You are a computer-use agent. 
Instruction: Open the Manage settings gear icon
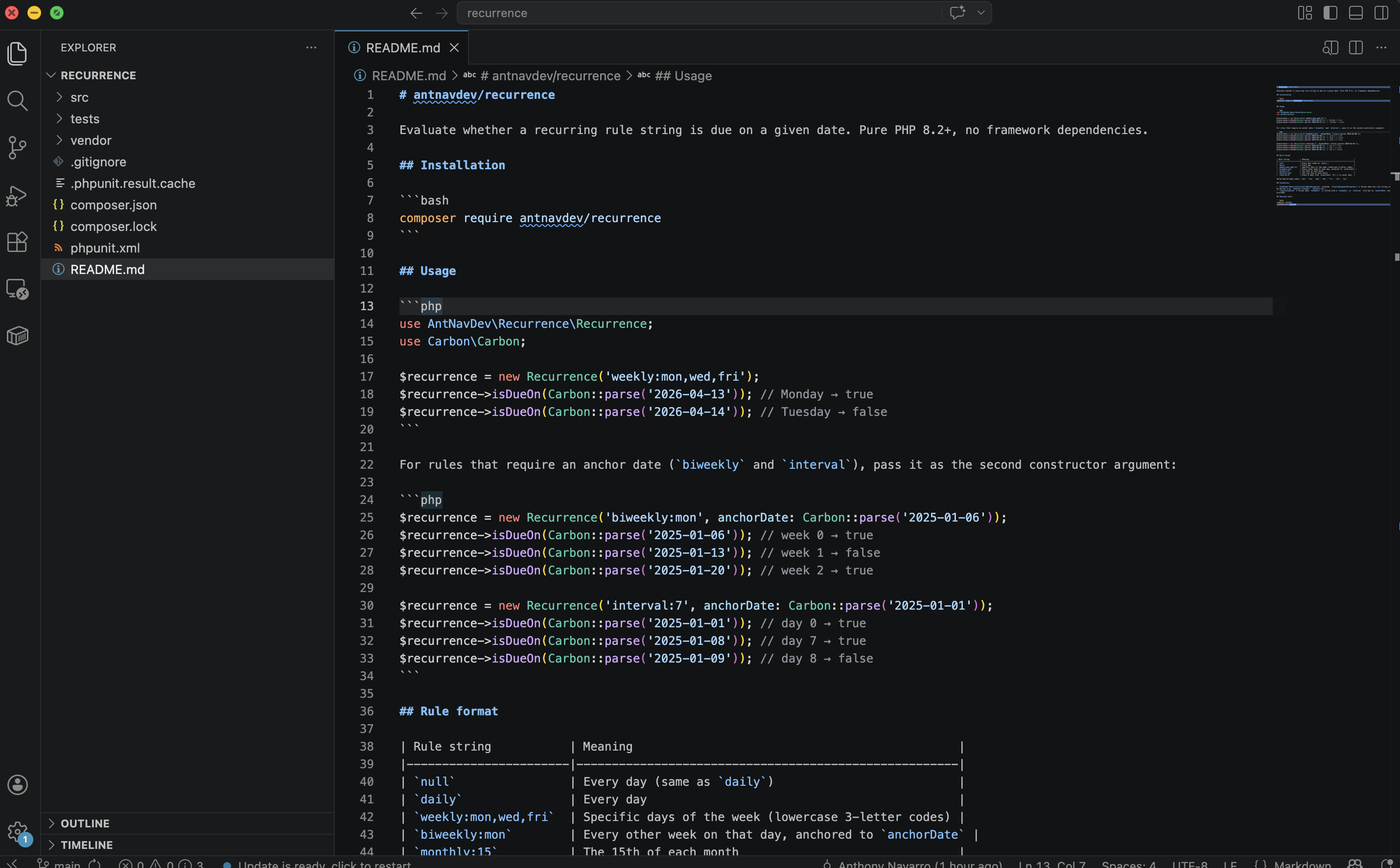coord(17,832)
